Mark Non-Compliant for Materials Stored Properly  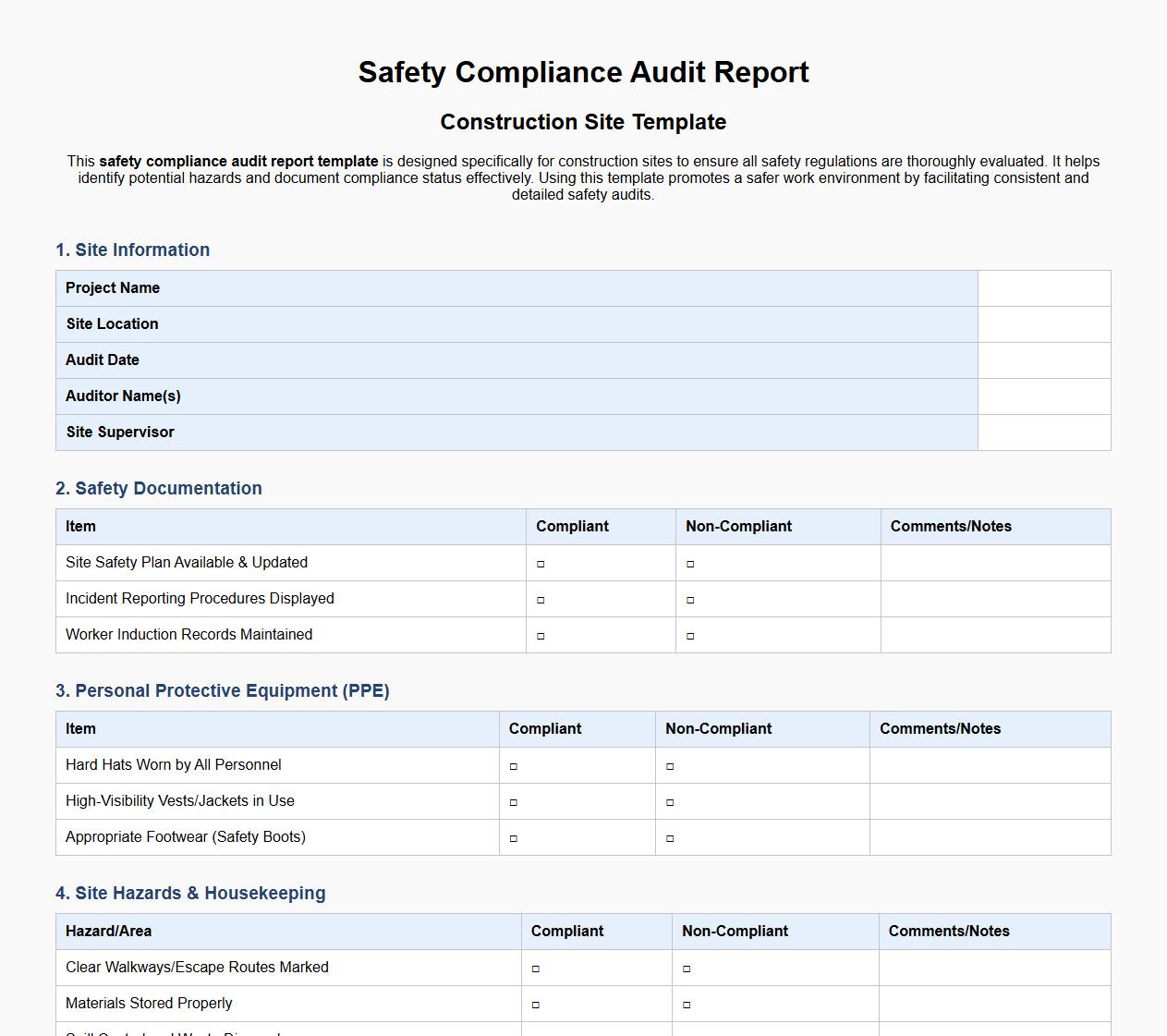click(684, 1004)
